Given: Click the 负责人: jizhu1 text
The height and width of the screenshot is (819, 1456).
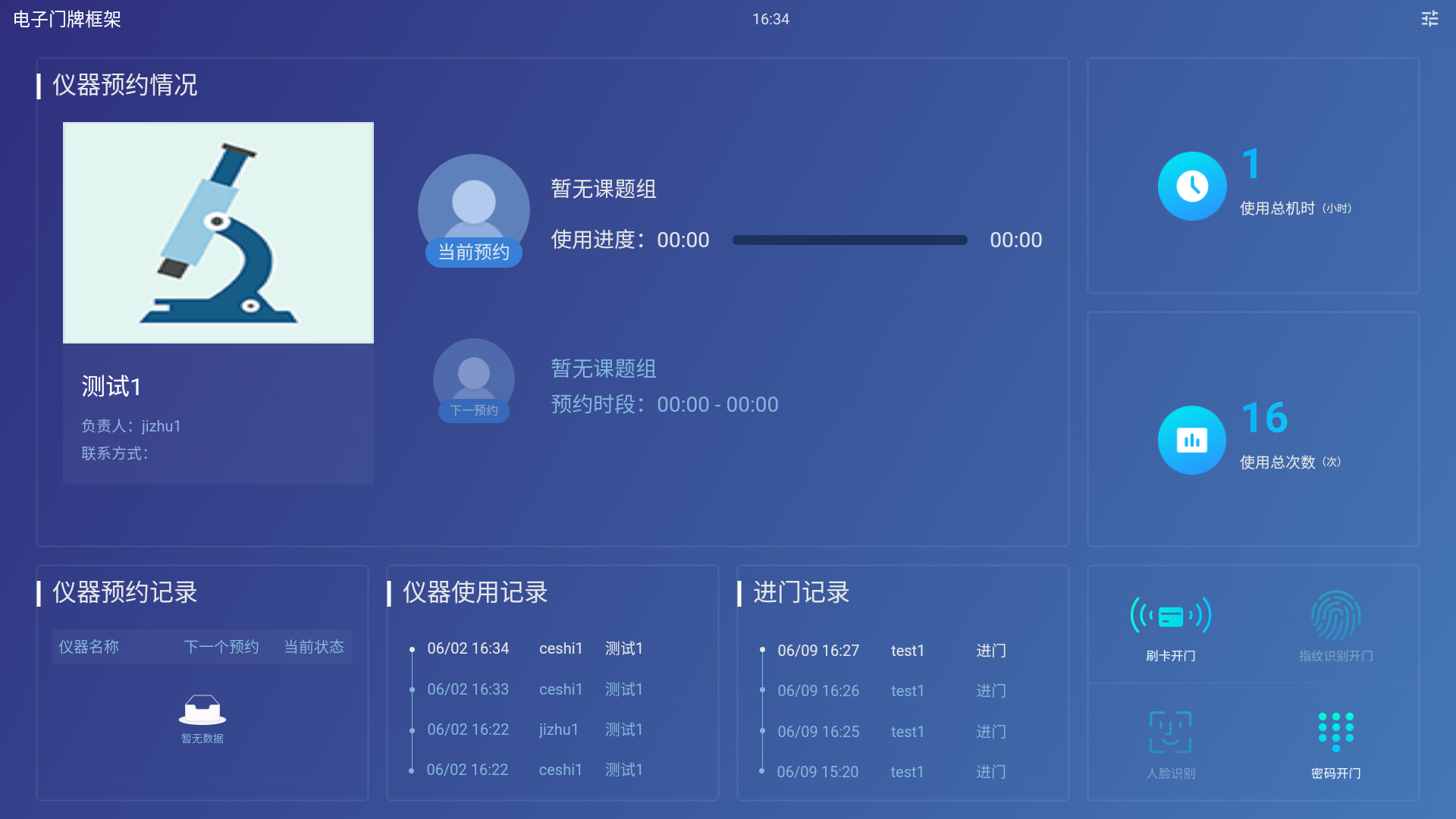Looking at the screenshot, I should [x=131, y=426].
